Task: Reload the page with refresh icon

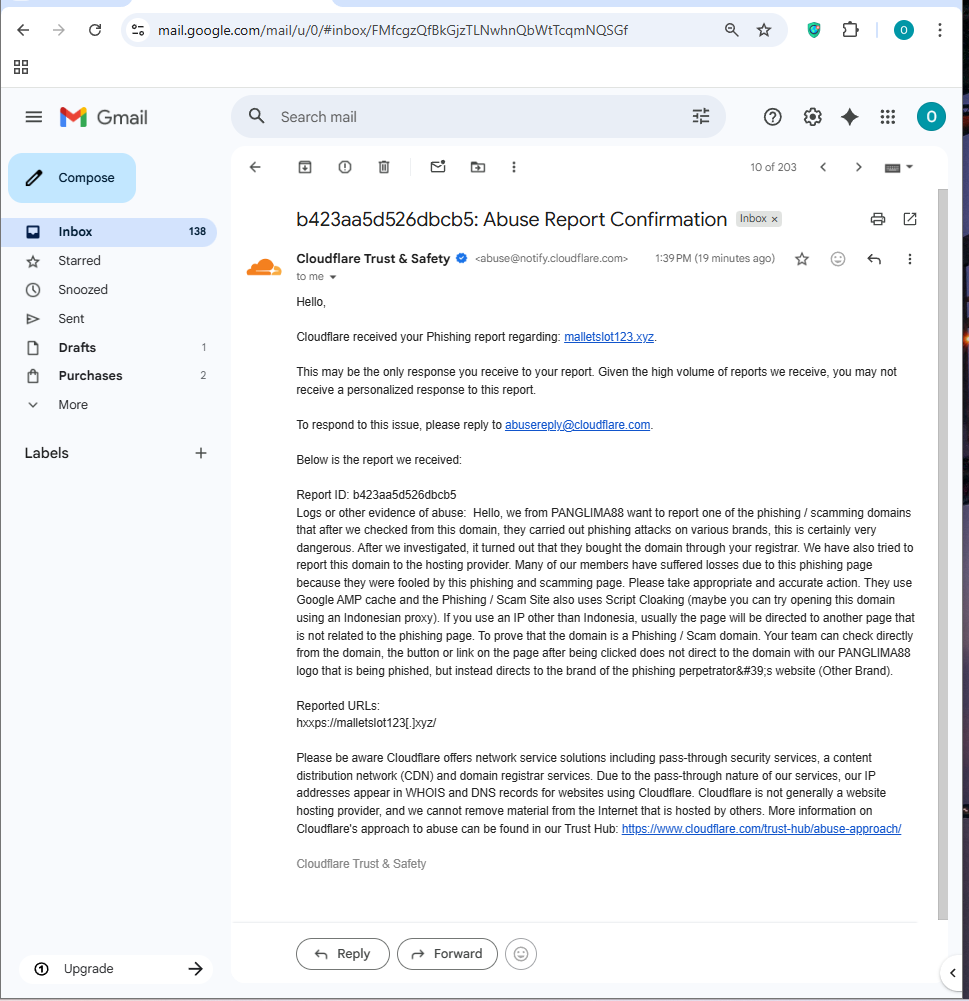Action: coord(95,30)
